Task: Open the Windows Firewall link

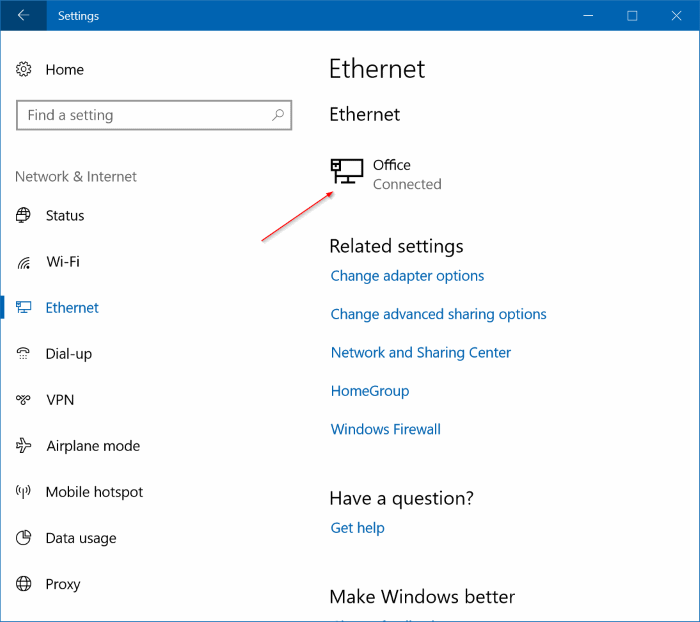Action: [385, 430]
